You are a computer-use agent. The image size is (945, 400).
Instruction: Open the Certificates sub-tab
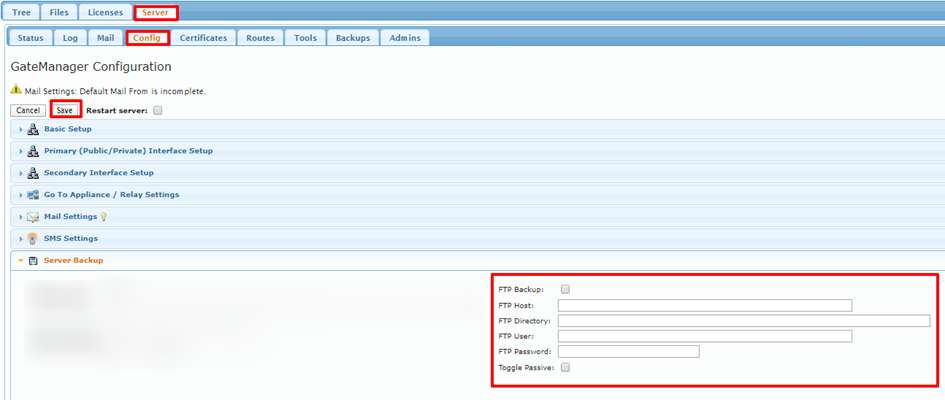(x=203, y=37)
